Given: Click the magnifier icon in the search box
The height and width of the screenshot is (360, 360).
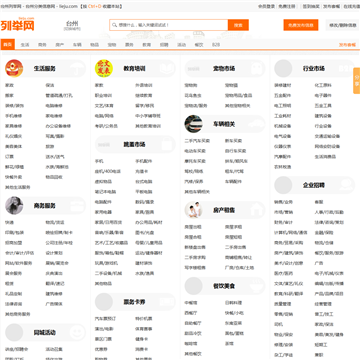Looking at the screenshot, I should [x=114, y=25].
